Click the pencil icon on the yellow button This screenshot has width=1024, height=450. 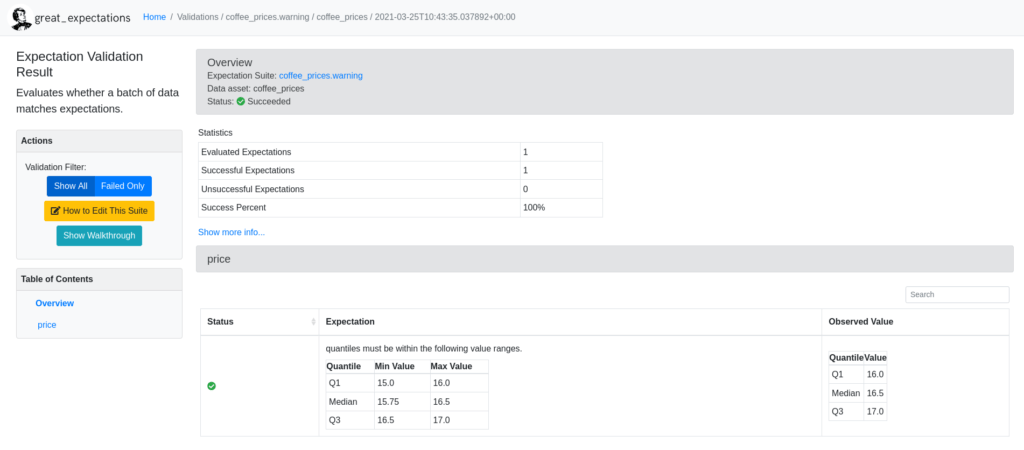click(x=56, y=211)
